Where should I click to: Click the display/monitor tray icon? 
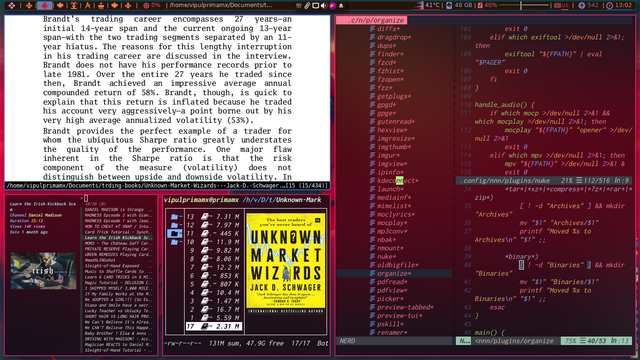click(x=316, y=6)
